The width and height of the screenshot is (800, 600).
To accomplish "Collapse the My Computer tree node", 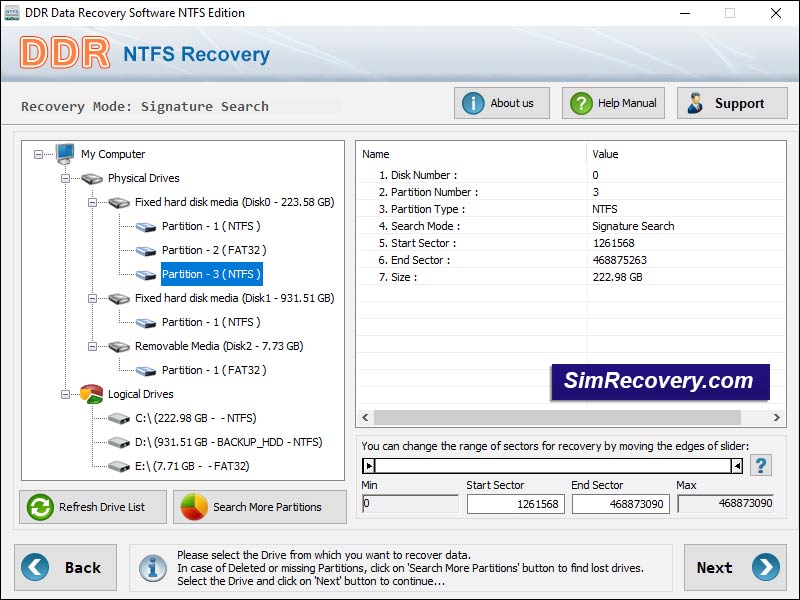I will click(38, 154).
